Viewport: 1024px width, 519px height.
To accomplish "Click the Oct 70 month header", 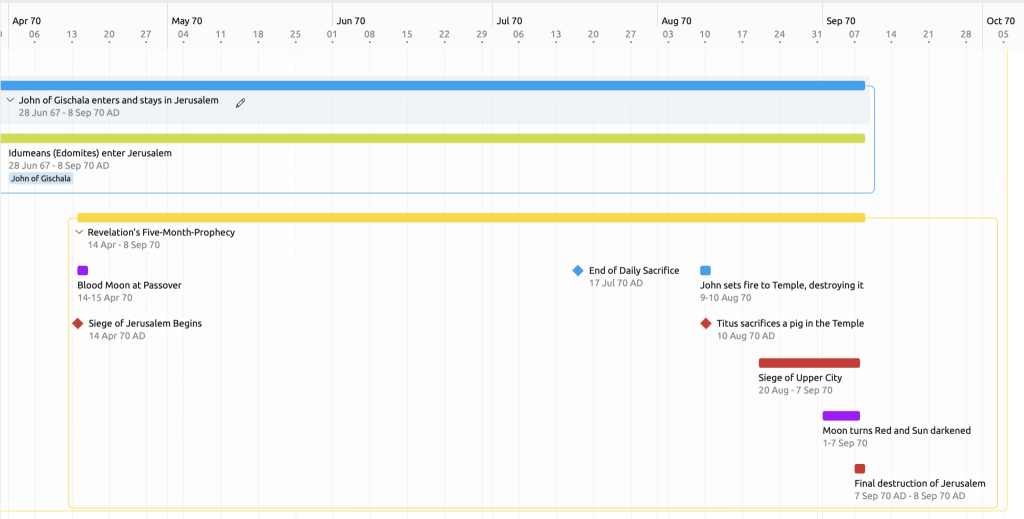I will click(1000, 21).
